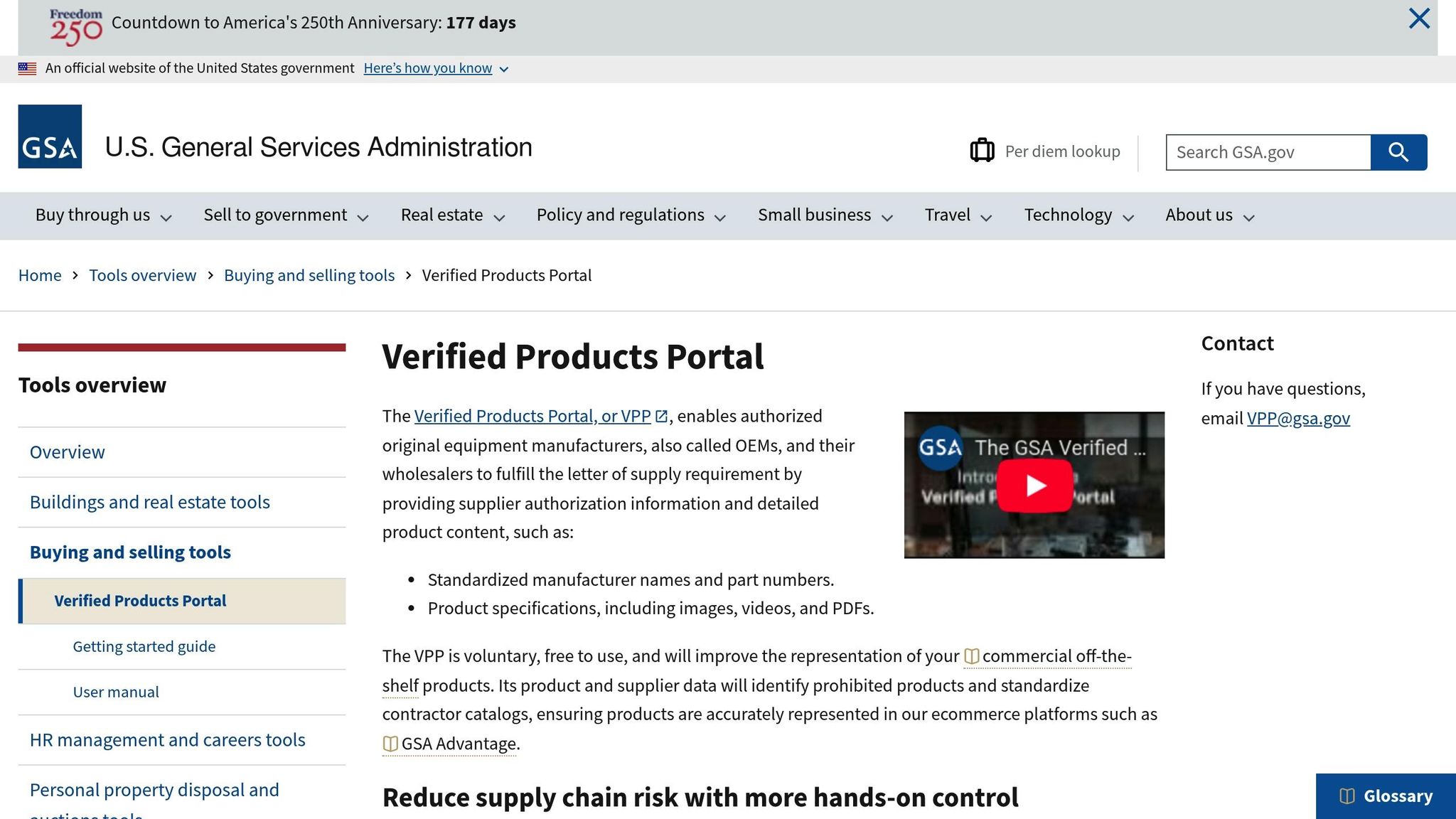Open the Getting started guide sidebar link
The height and width of the screenshot is (819, 1456).
(x=144, y=646)
